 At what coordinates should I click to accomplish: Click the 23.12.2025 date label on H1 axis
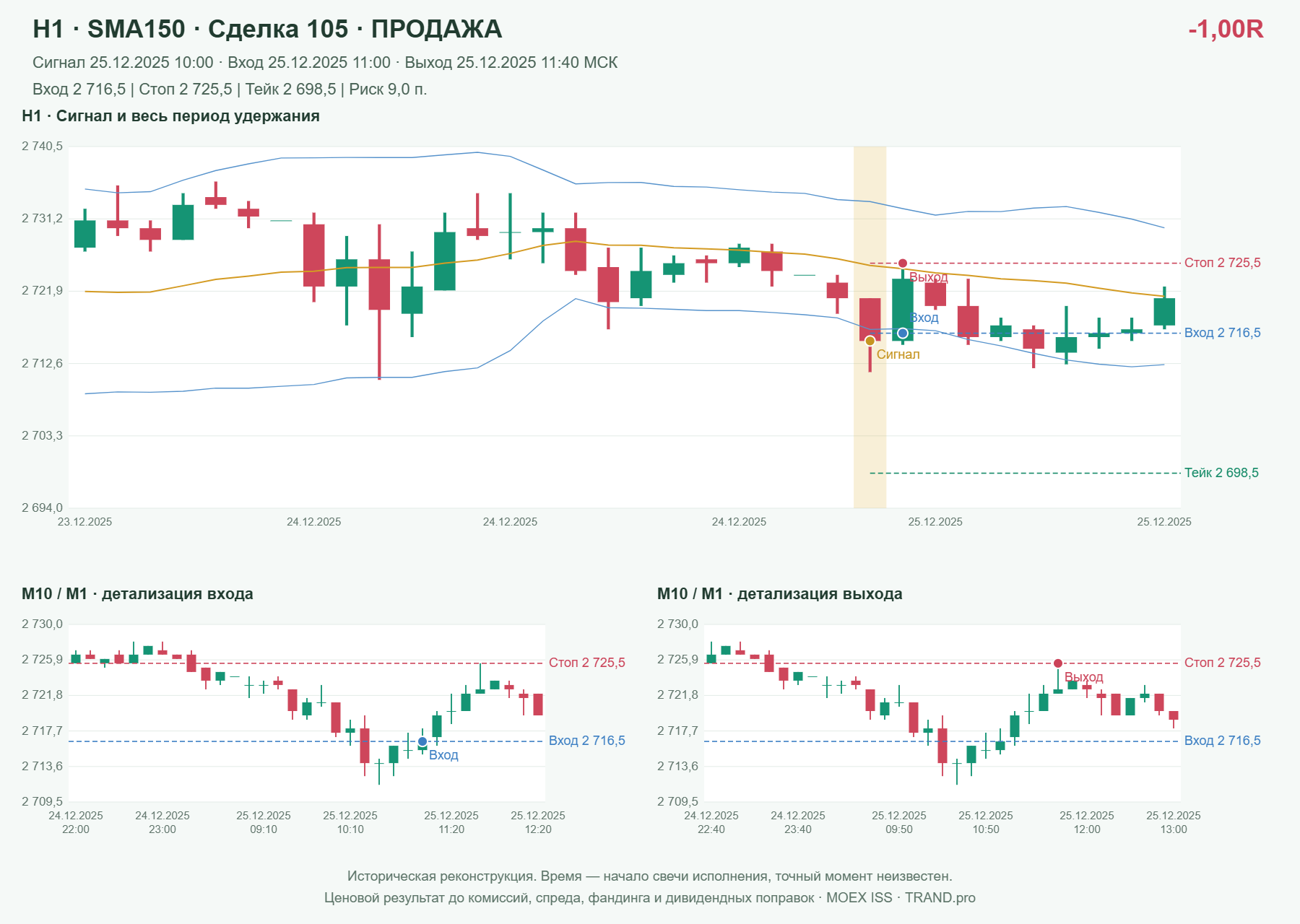click(x=84, y=522)
